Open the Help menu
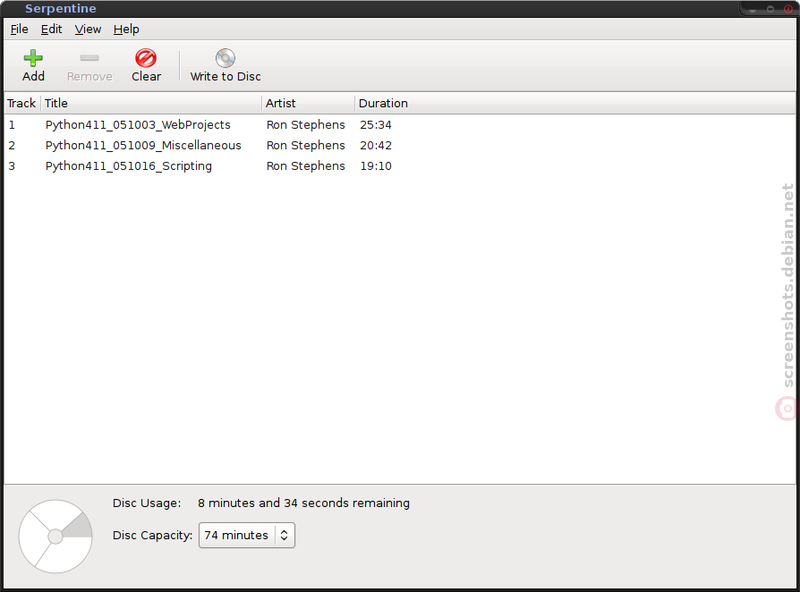The height and width of the screenshot is (592, 800). 126,30
